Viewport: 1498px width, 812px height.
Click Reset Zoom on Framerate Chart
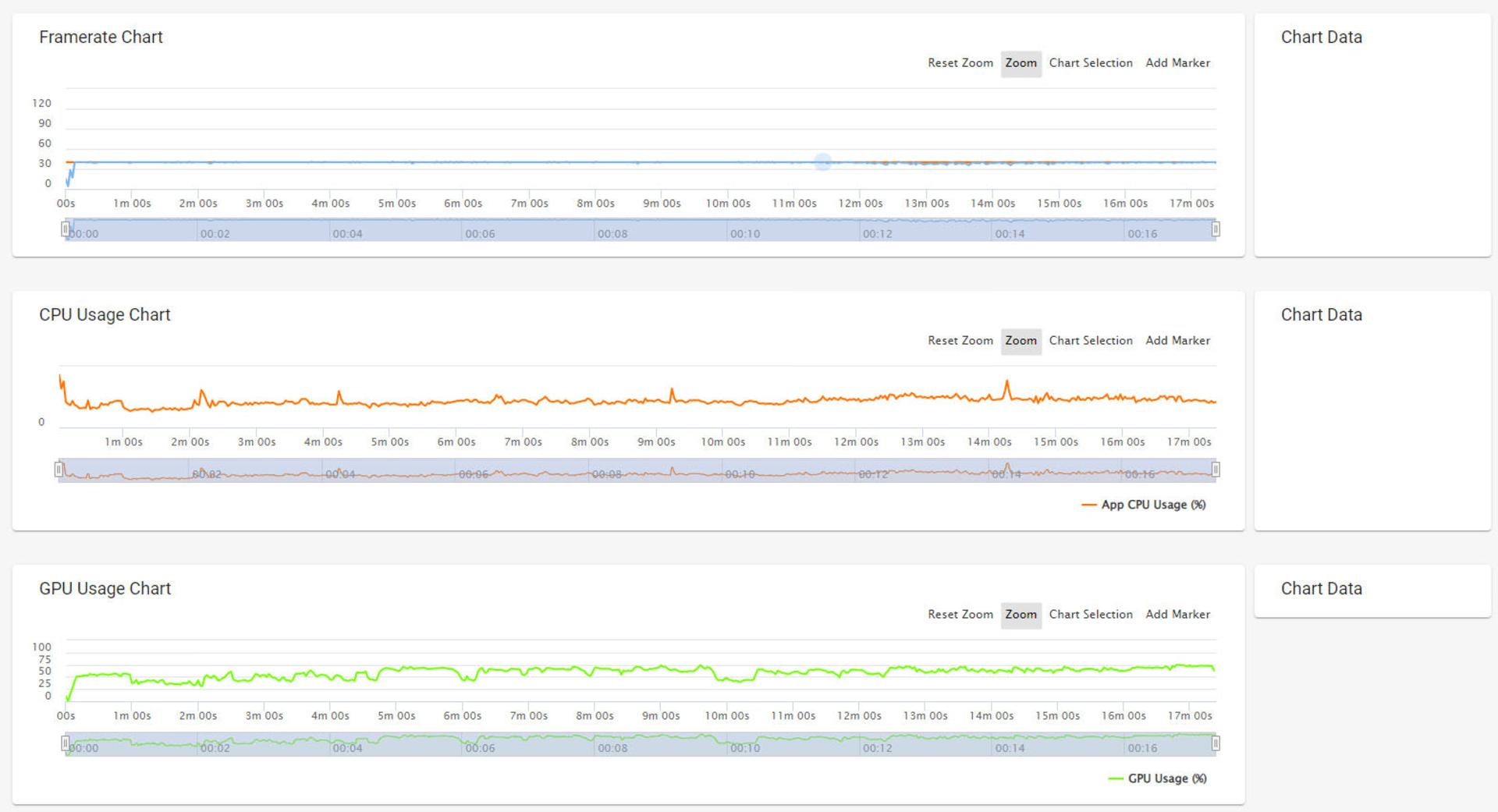pos(960,63)
